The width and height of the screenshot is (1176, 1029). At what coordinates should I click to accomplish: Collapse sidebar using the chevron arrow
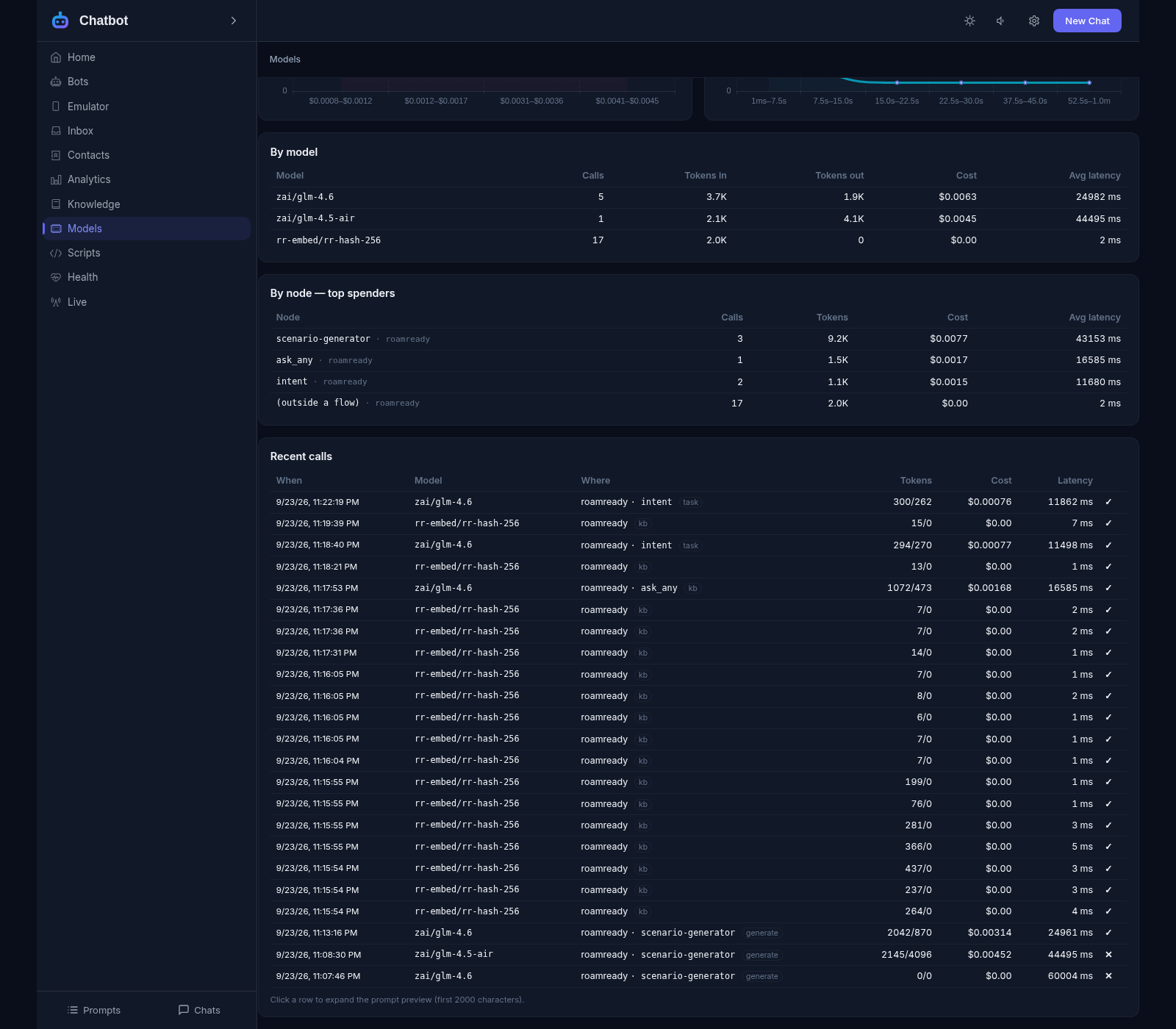click(x=234, y=21)
